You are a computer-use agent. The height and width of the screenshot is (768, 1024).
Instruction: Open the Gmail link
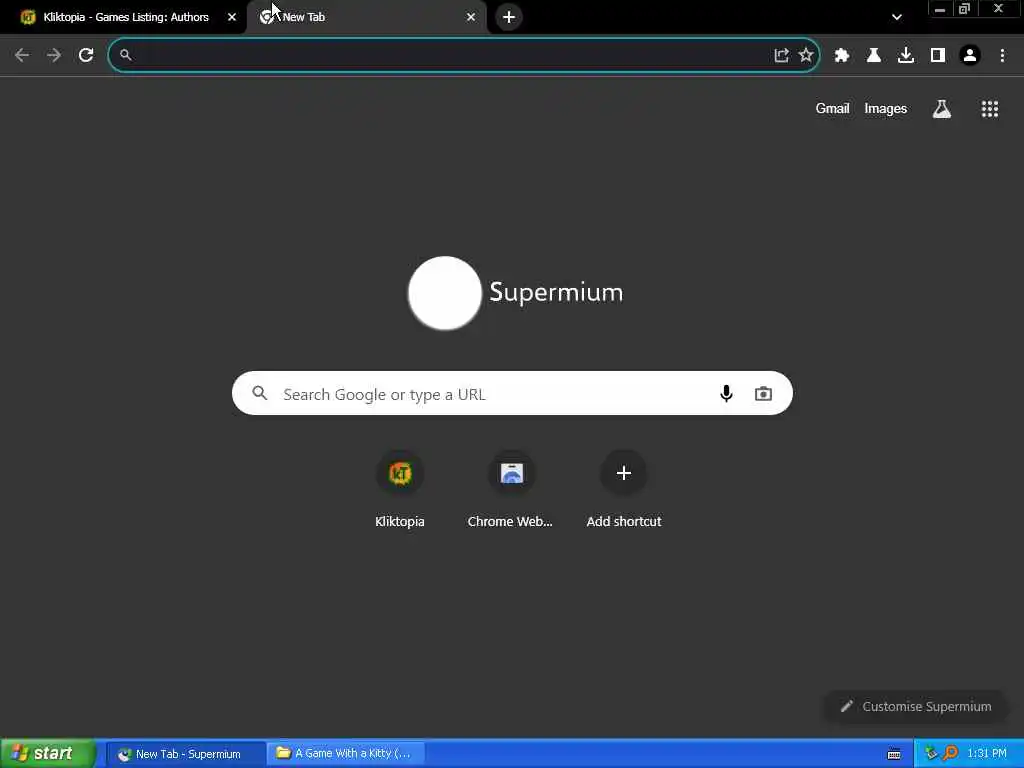pyautogui.click(x=832, y=108)
